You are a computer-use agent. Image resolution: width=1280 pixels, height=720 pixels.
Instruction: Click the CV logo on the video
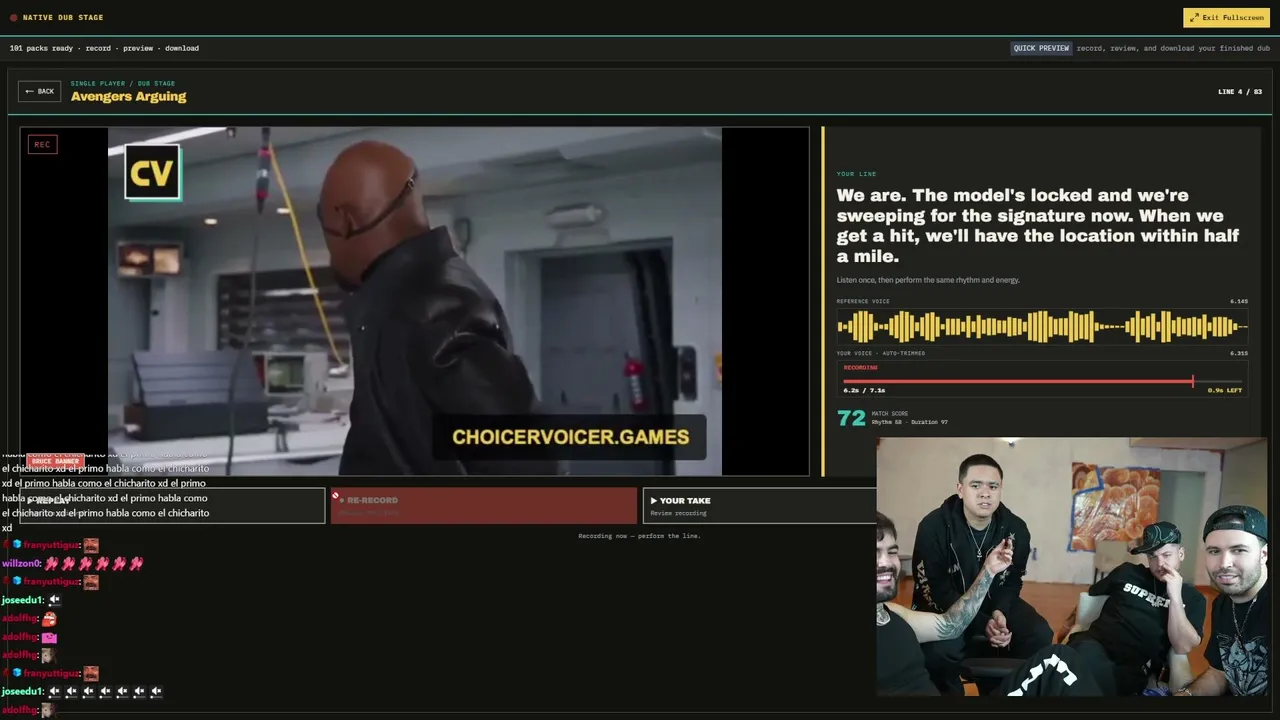(153, 173)
